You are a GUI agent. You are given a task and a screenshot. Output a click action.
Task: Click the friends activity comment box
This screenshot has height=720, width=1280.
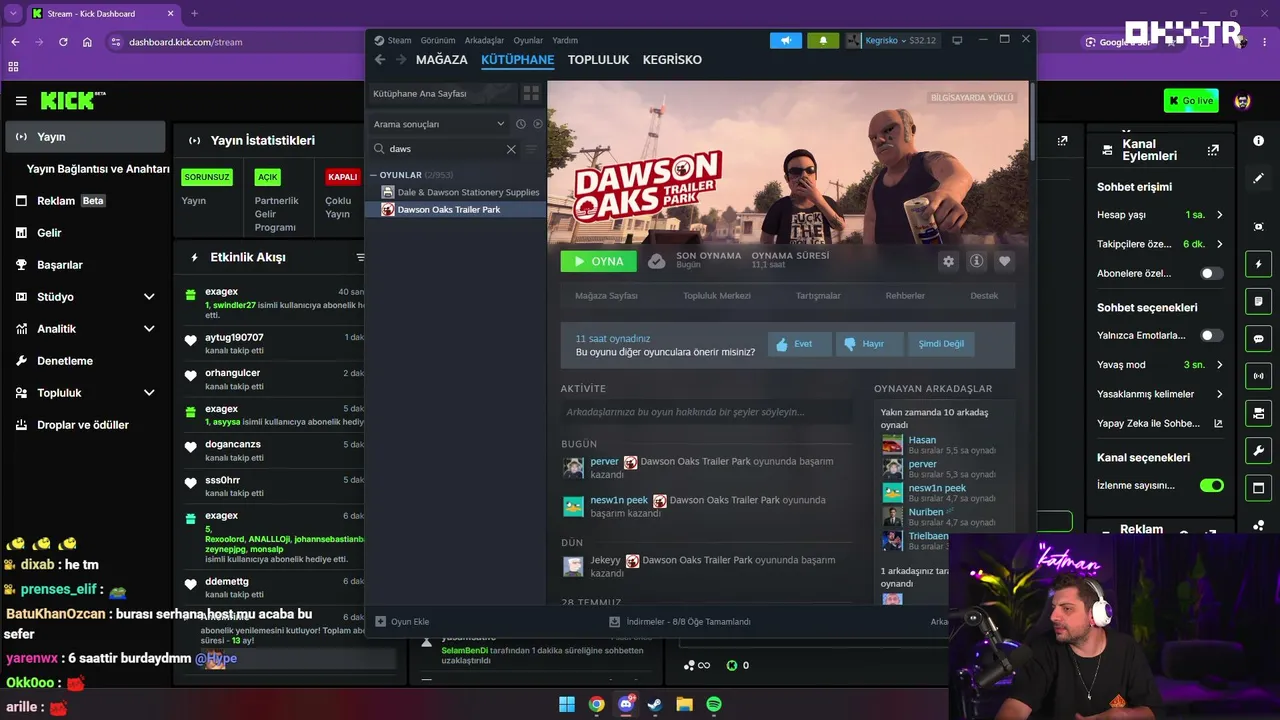[x=706, y=412]
